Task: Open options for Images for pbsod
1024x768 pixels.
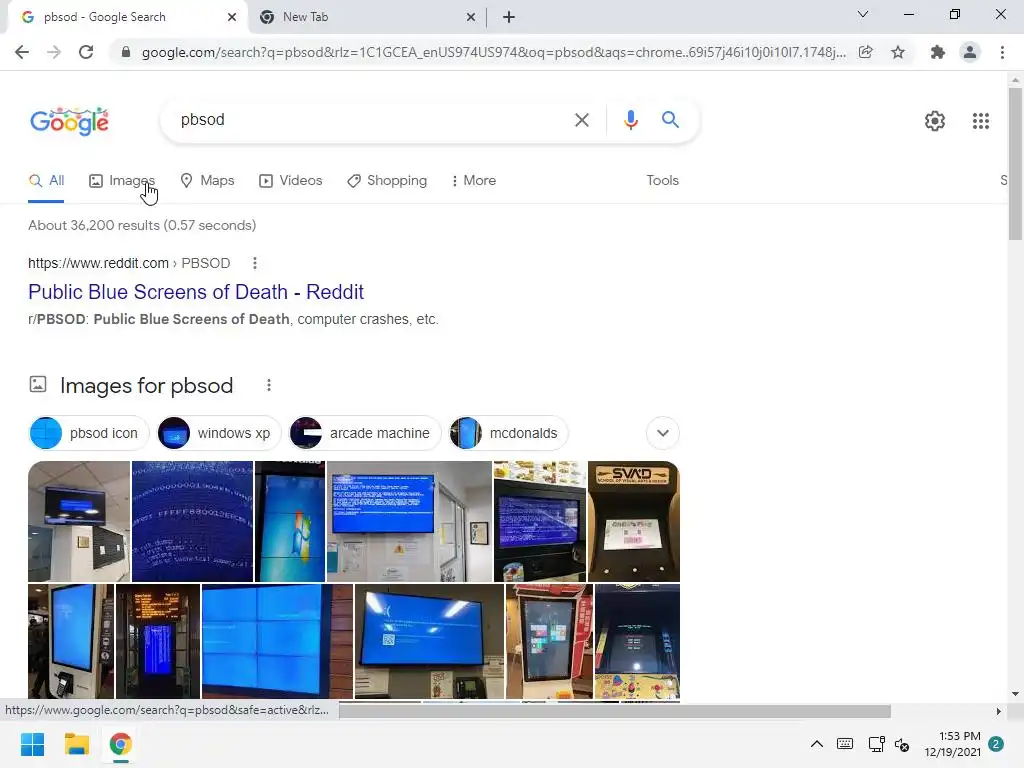Action: tap(268, 385)
